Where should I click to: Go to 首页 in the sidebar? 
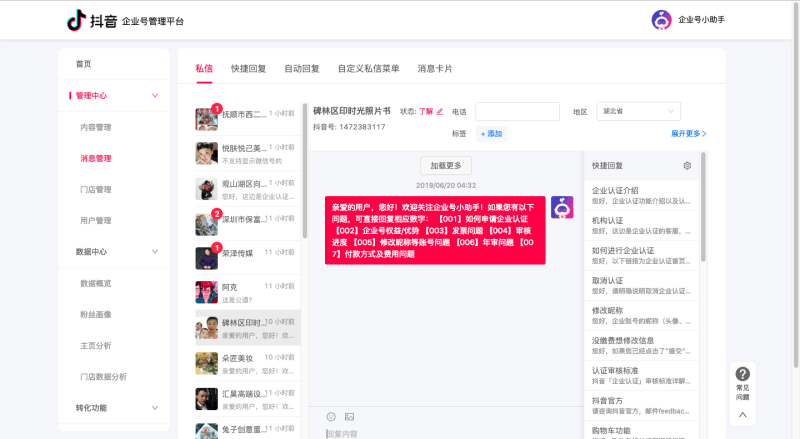(x=83, y=64)
